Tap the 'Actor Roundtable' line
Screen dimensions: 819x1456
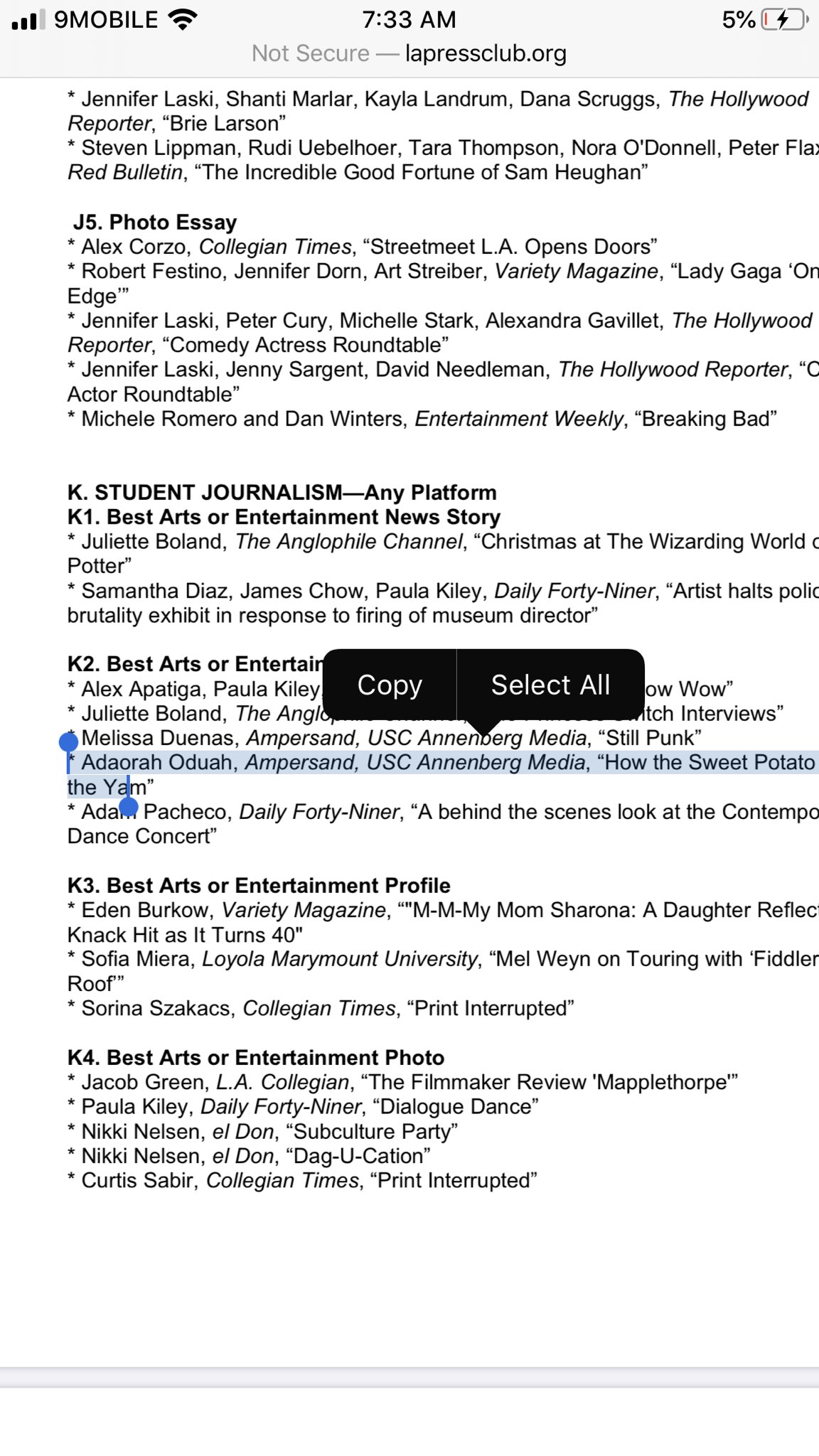pos(154,394)
